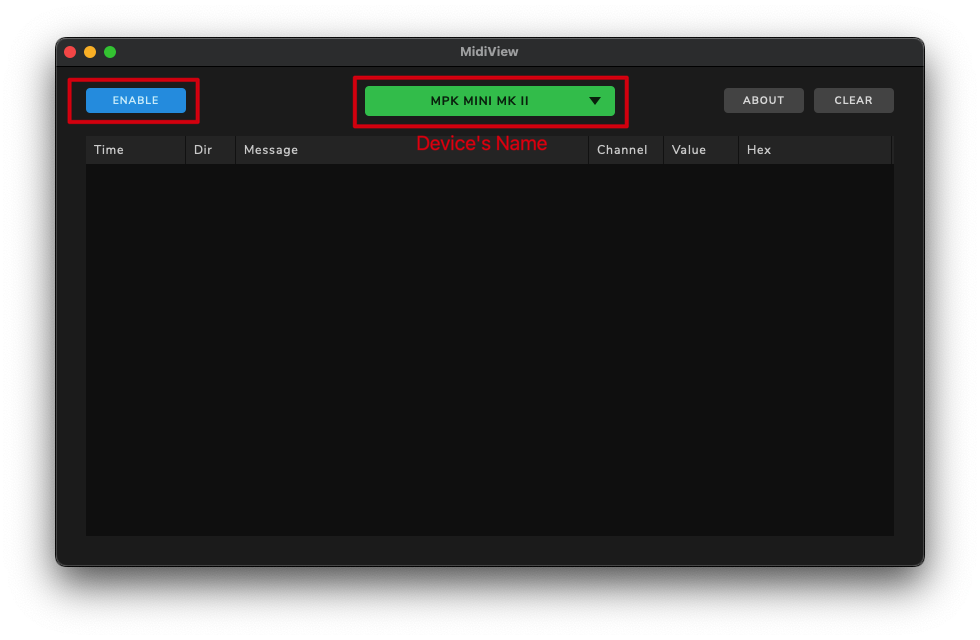980x640 pixels.
Task: Click the empty MIDI message log area
Action: 489,350
